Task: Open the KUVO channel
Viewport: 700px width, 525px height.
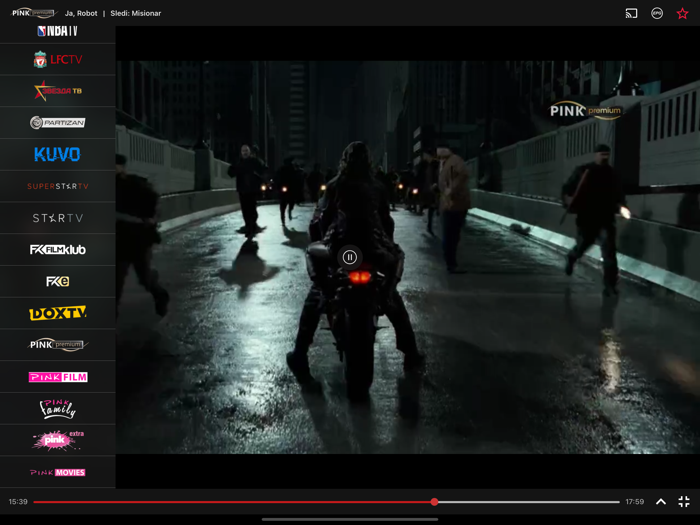Action: click(58, 154)
